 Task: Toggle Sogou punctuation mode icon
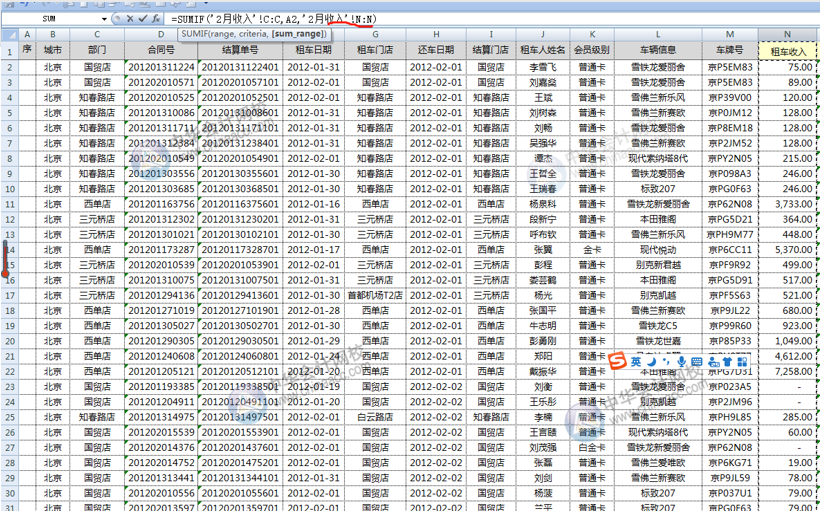click(x=667, y=362)
